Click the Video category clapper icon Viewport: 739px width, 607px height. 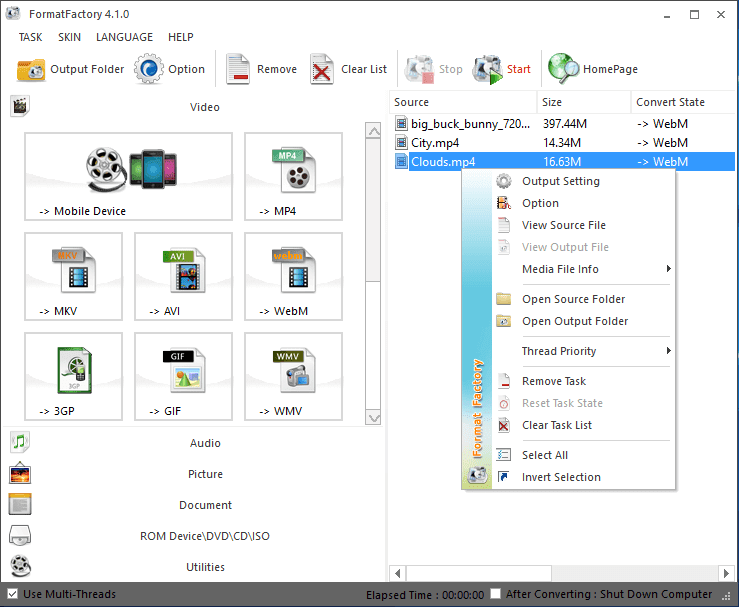click(x=20, y=106)
